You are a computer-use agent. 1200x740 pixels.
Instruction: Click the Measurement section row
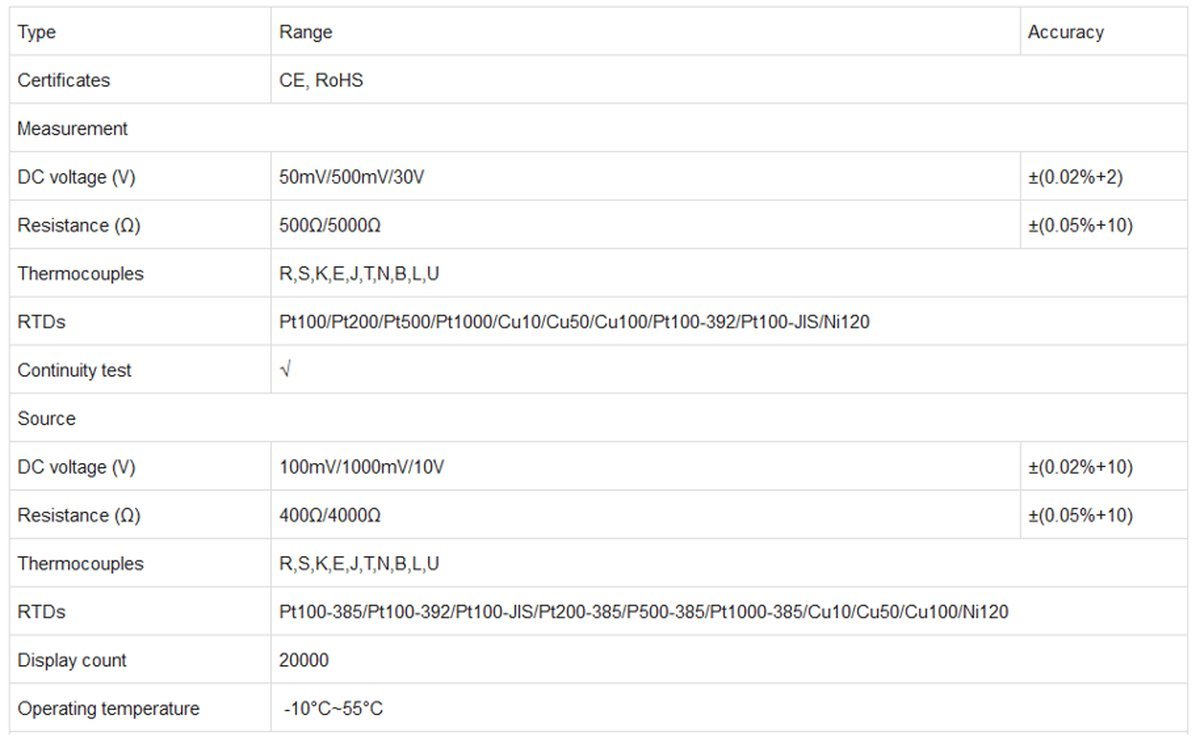point(599,128)
